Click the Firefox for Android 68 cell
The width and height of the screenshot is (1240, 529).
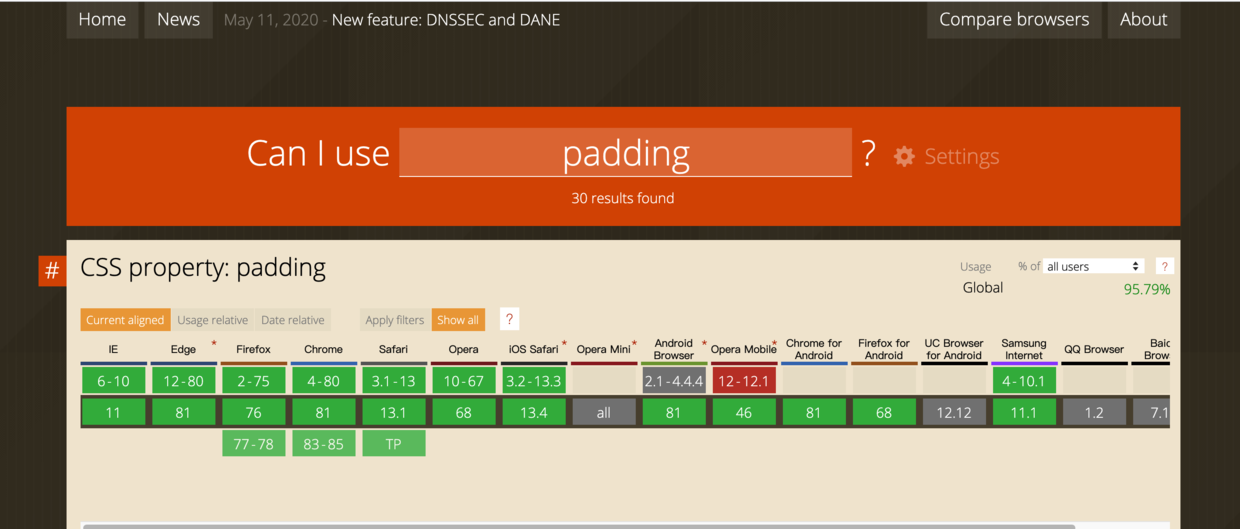883,412
